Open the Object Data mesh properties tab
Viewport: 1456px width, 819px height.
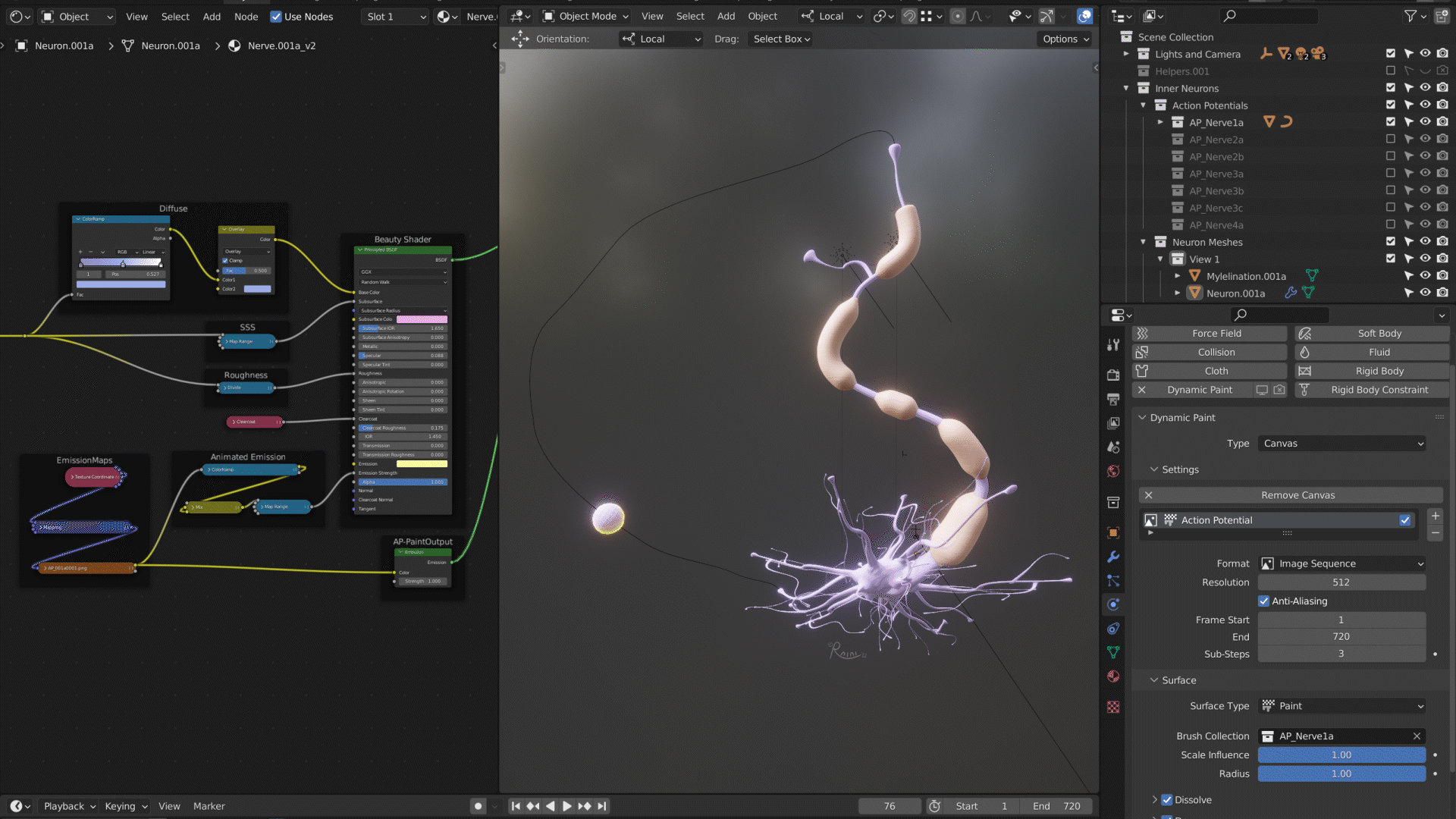[1113, 652]
